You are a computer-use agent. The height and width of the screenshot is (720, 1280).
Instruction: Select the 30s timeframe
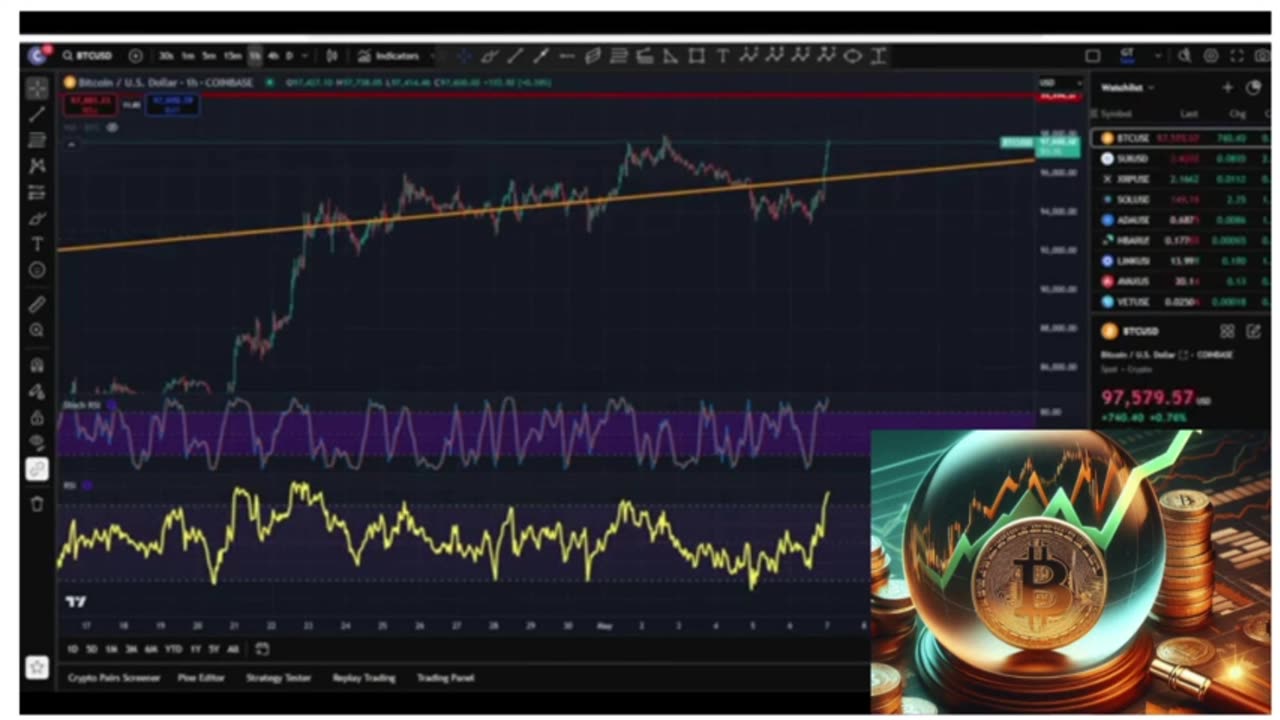(x=166, y=56)
